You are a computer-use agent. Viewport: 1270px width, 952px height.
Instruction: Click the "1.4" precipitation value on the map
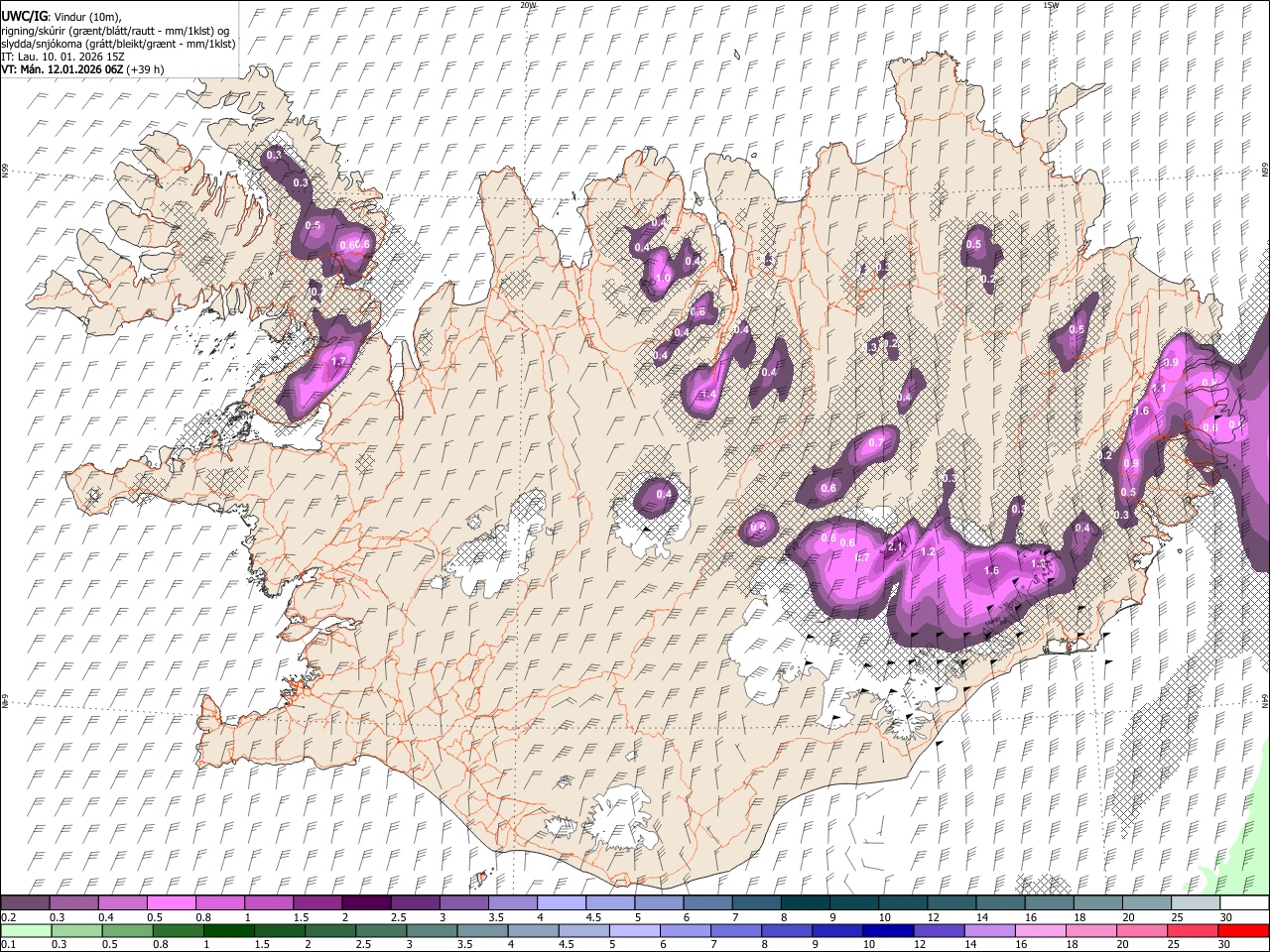708,395
